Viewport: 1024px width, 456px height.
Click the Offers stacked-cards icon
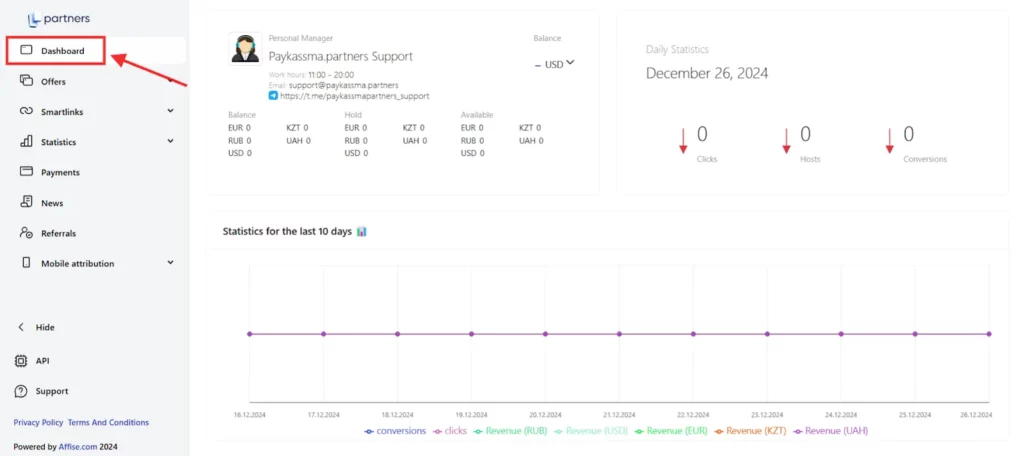[26, 80]
